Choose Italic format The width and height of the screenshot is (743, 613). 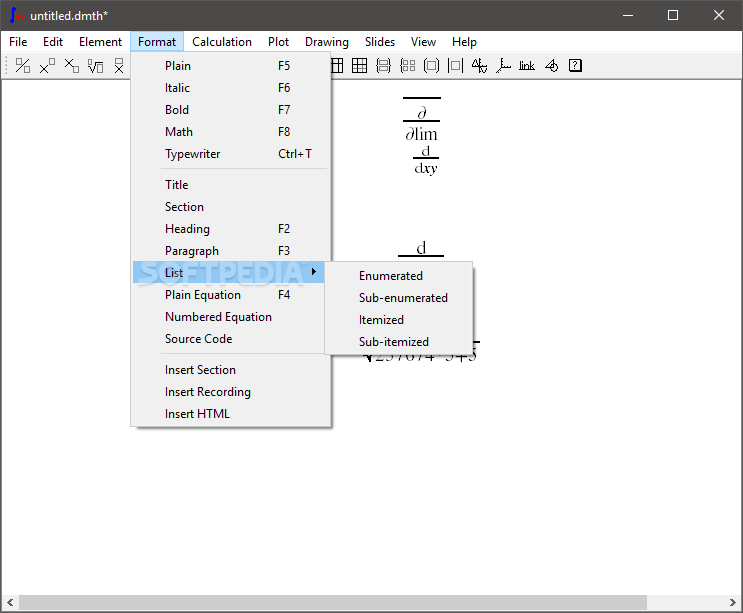[x=231, y=88]
